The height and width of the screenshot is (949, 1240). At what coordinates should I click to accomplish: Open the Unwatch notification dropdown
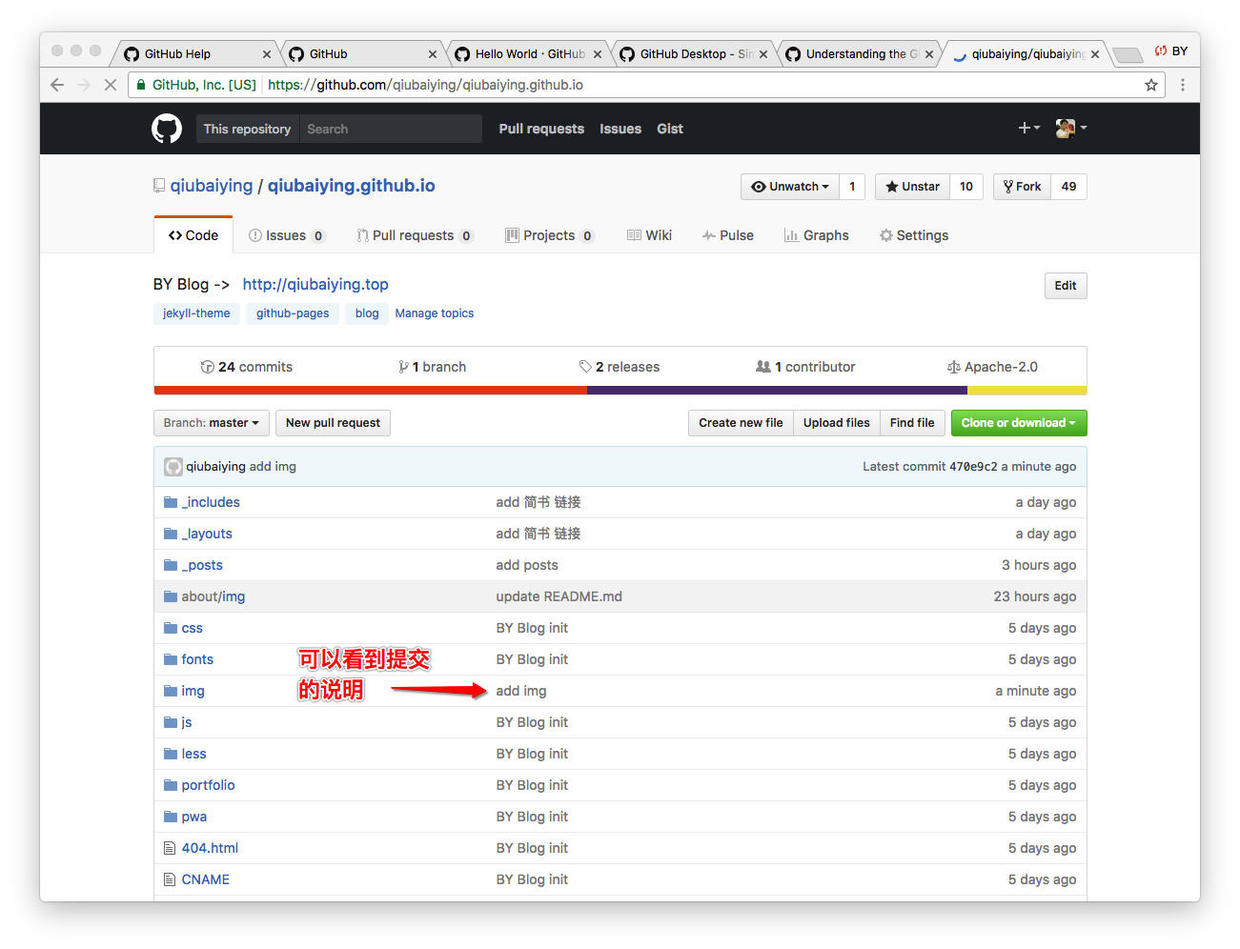790,187
